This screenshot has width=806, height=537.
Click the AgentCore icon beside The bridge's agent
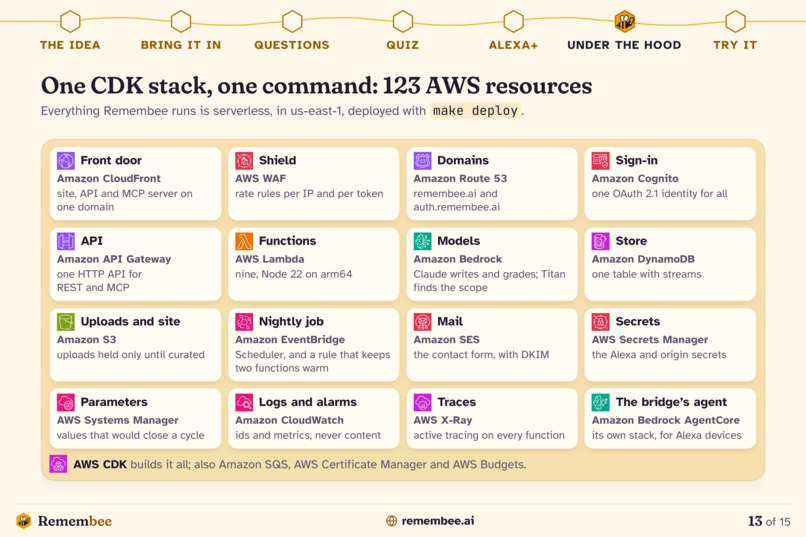[x=600, y=402]
